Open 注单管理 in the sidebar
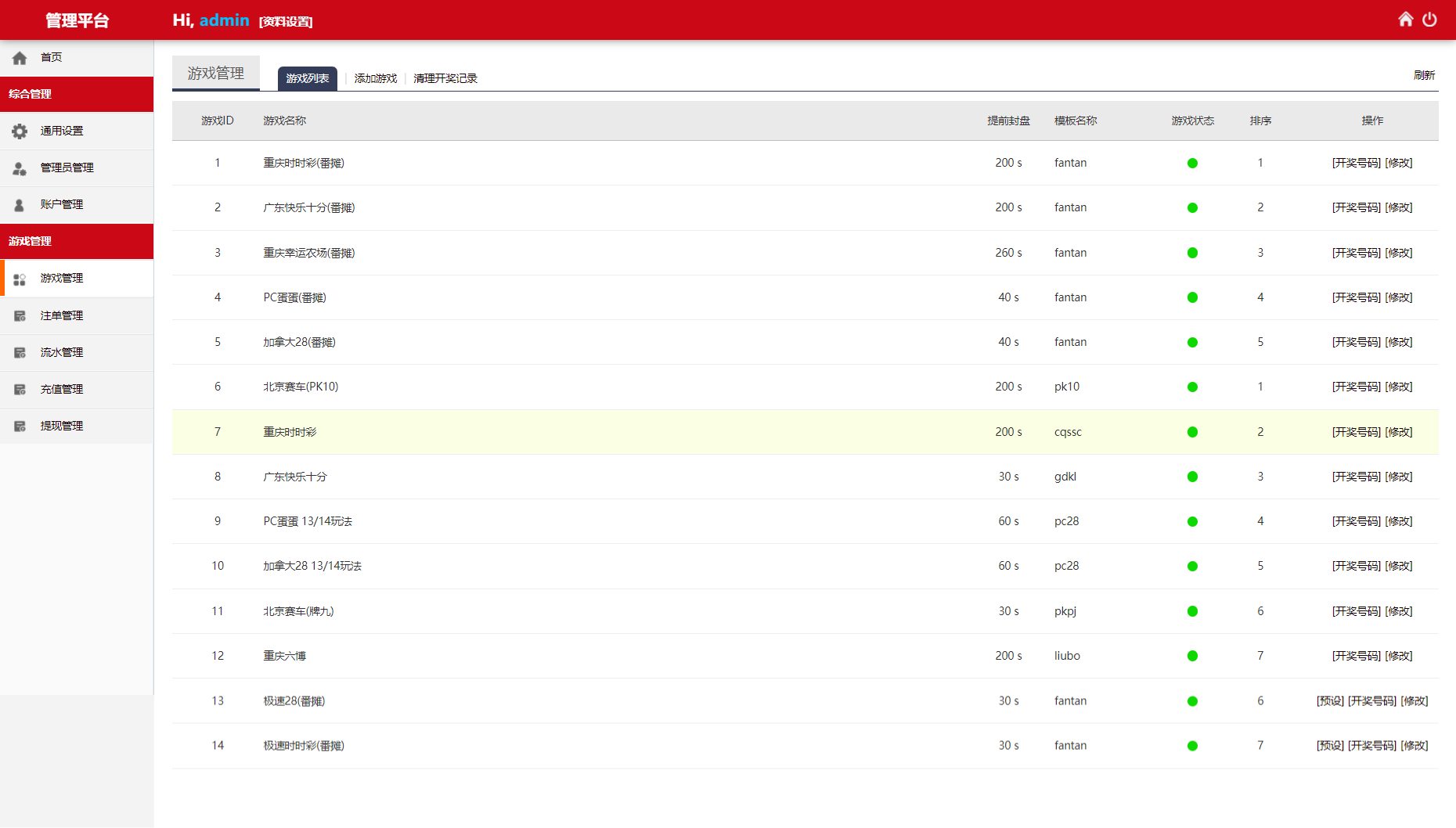Image resolution: width=1456 pixels, height=828 pixels. [77, 315]
